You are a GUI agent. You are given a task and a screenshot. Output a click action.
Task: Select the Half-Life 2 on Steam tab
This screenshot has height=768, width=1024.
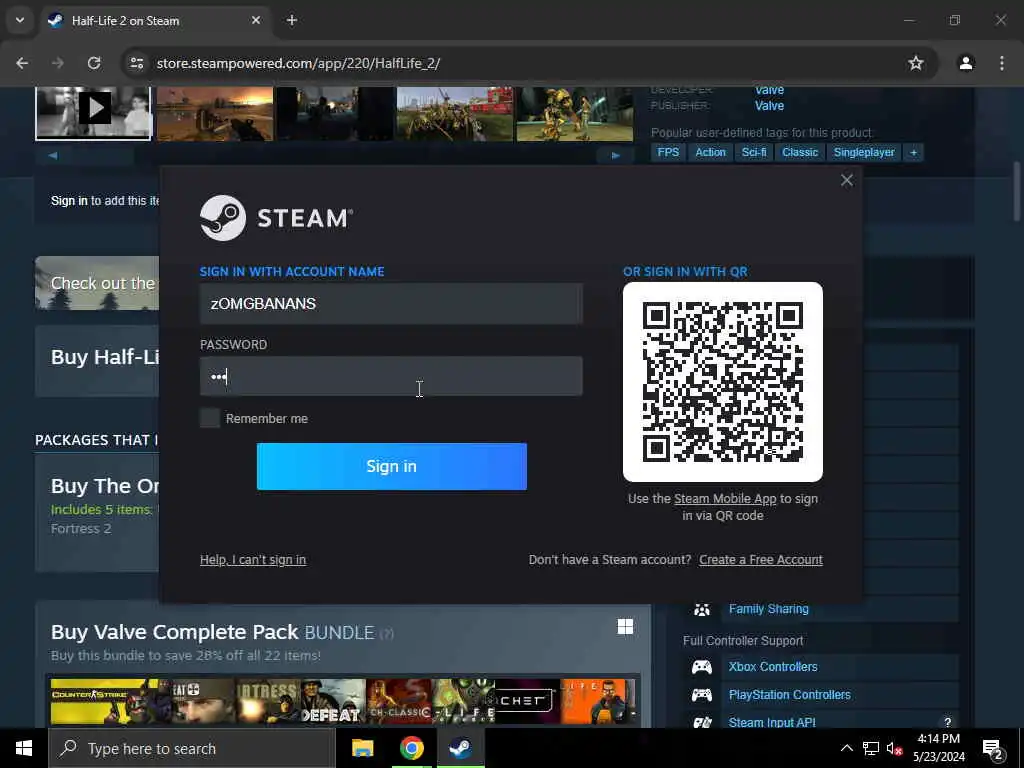coord(155,20)
